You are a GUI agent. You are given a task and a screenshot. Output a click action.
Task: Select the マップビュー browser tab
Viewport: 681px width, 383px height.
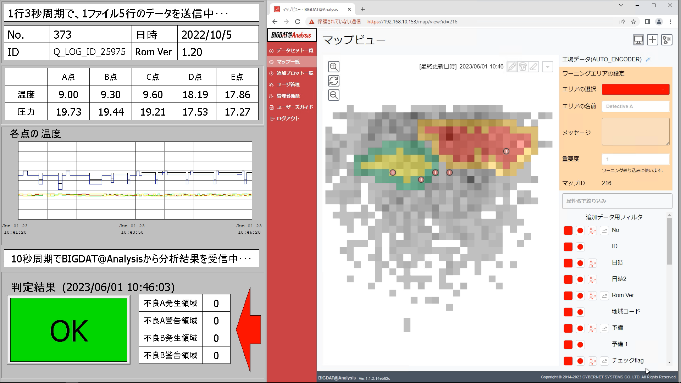[x=312, y=9]
